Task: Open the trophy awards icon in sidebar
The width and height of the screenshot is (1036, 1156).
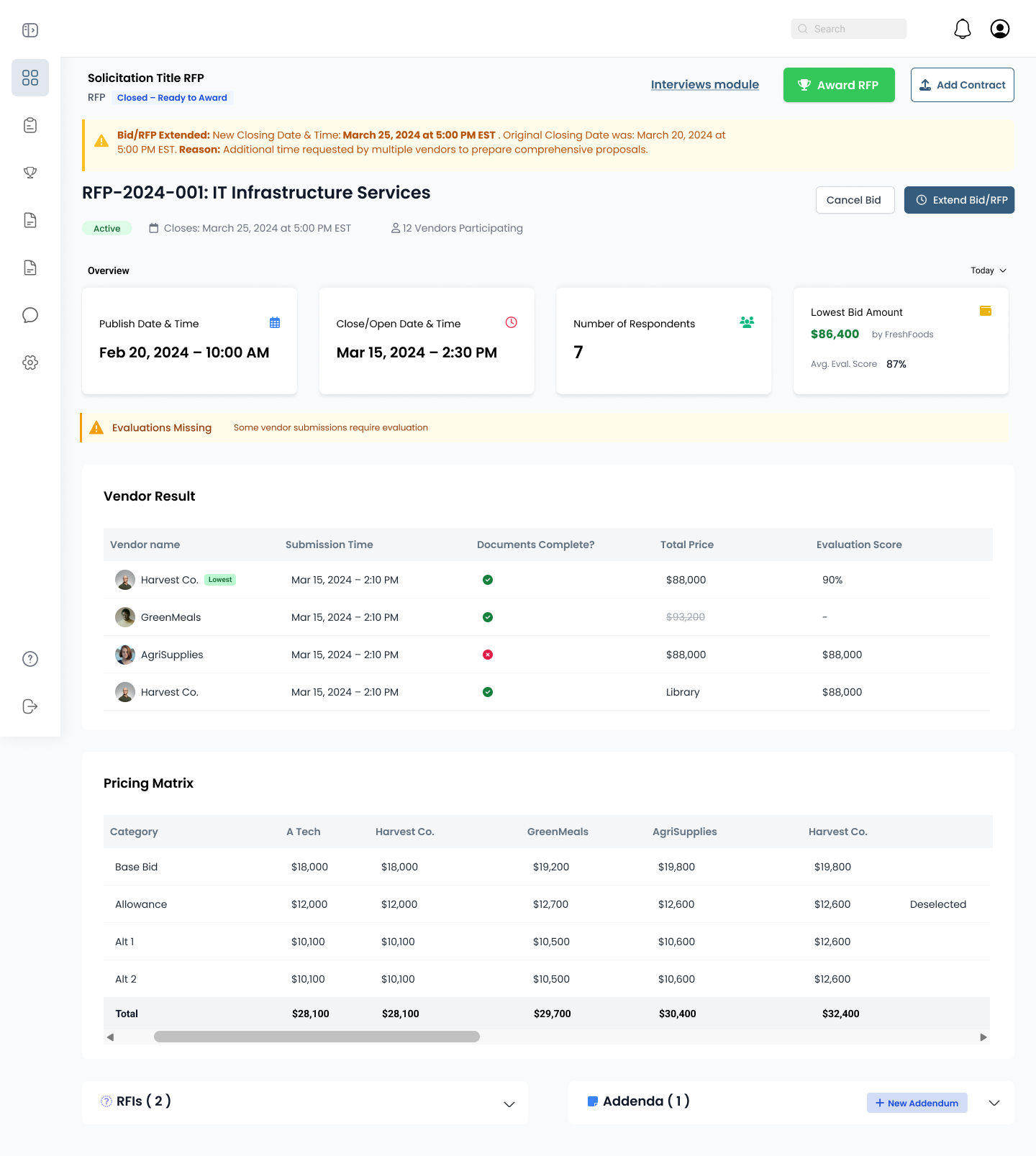Action: pyautogui.click(x=30, y=173)
